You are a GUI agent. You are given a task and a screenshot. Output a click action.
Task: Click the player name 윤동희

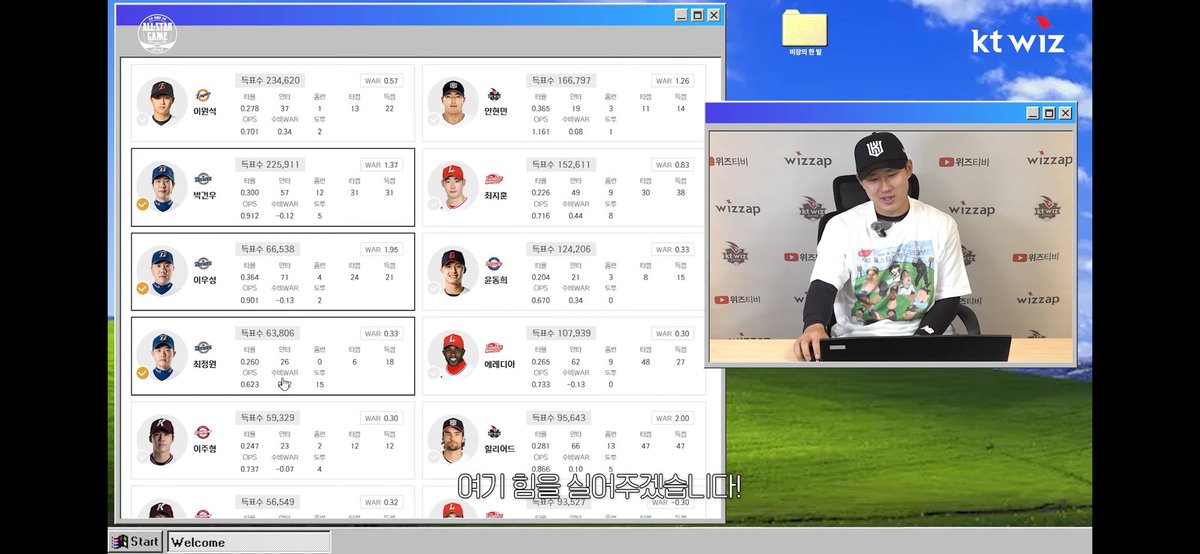(x=496, y=280)
